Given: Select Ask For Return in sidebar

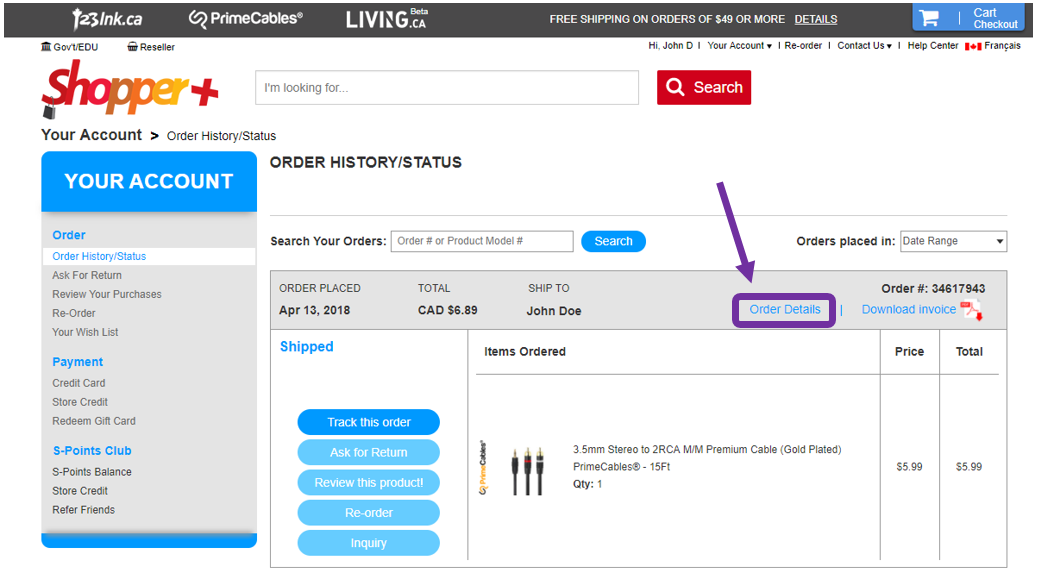Looking at the screenshot, I should point(87,275).
